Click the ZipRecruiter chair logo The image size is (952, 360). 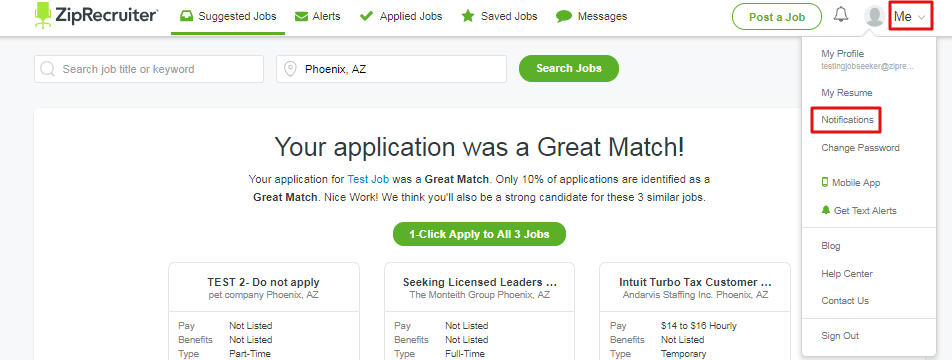(43, 15)
